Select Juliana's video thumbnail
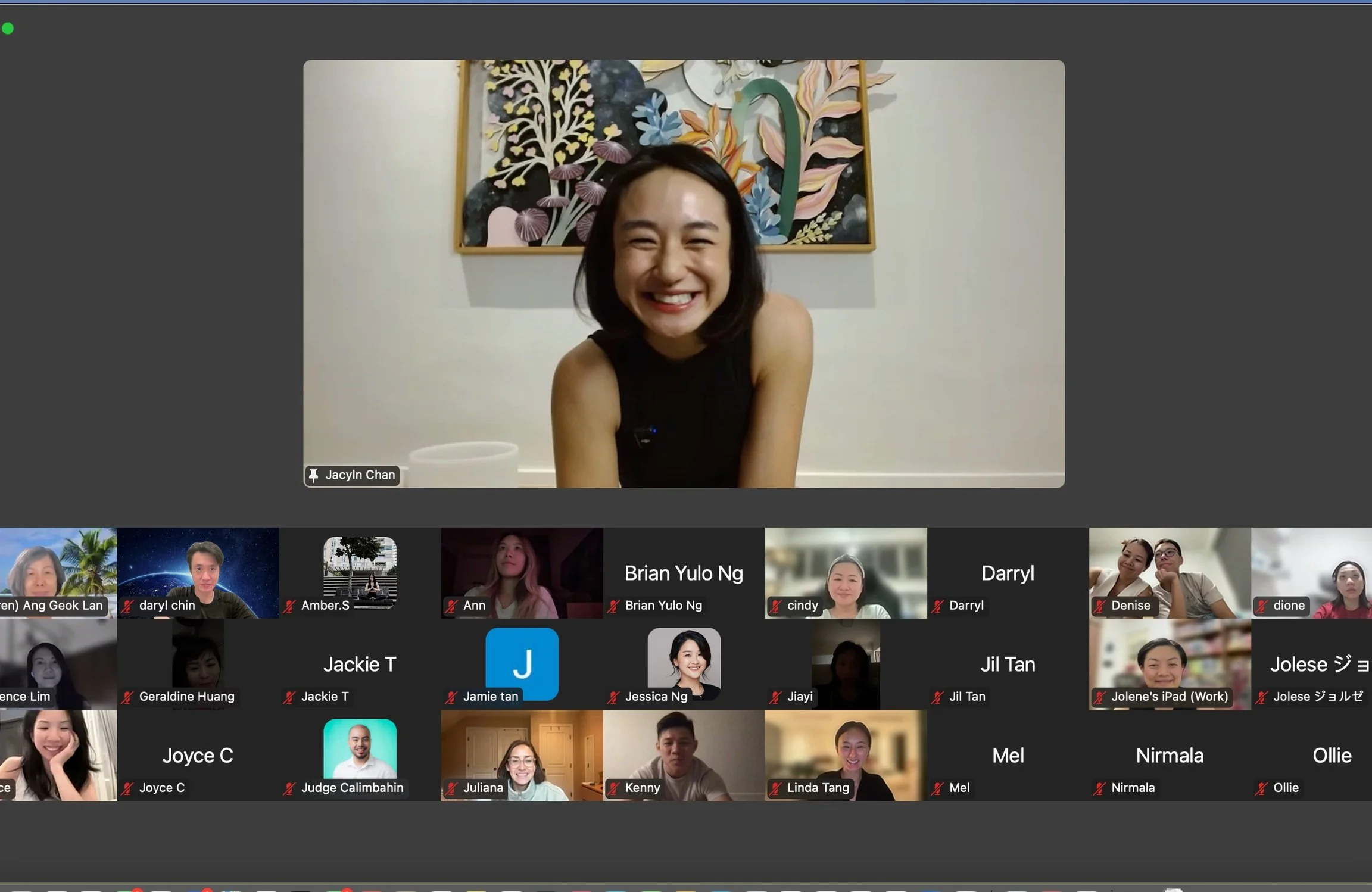 point(522,751)
